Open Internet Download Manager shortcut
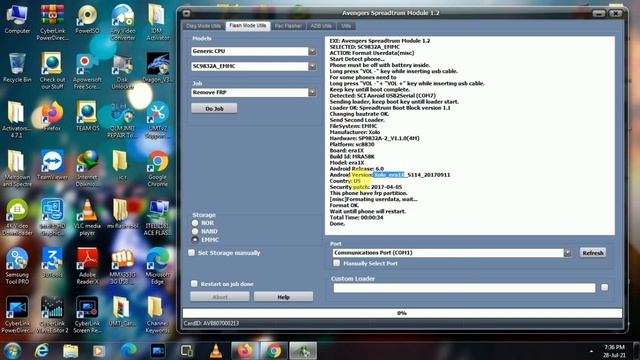The height and width of the screenshot is (360, 640). pyautogui.click(x=87, y=169)
